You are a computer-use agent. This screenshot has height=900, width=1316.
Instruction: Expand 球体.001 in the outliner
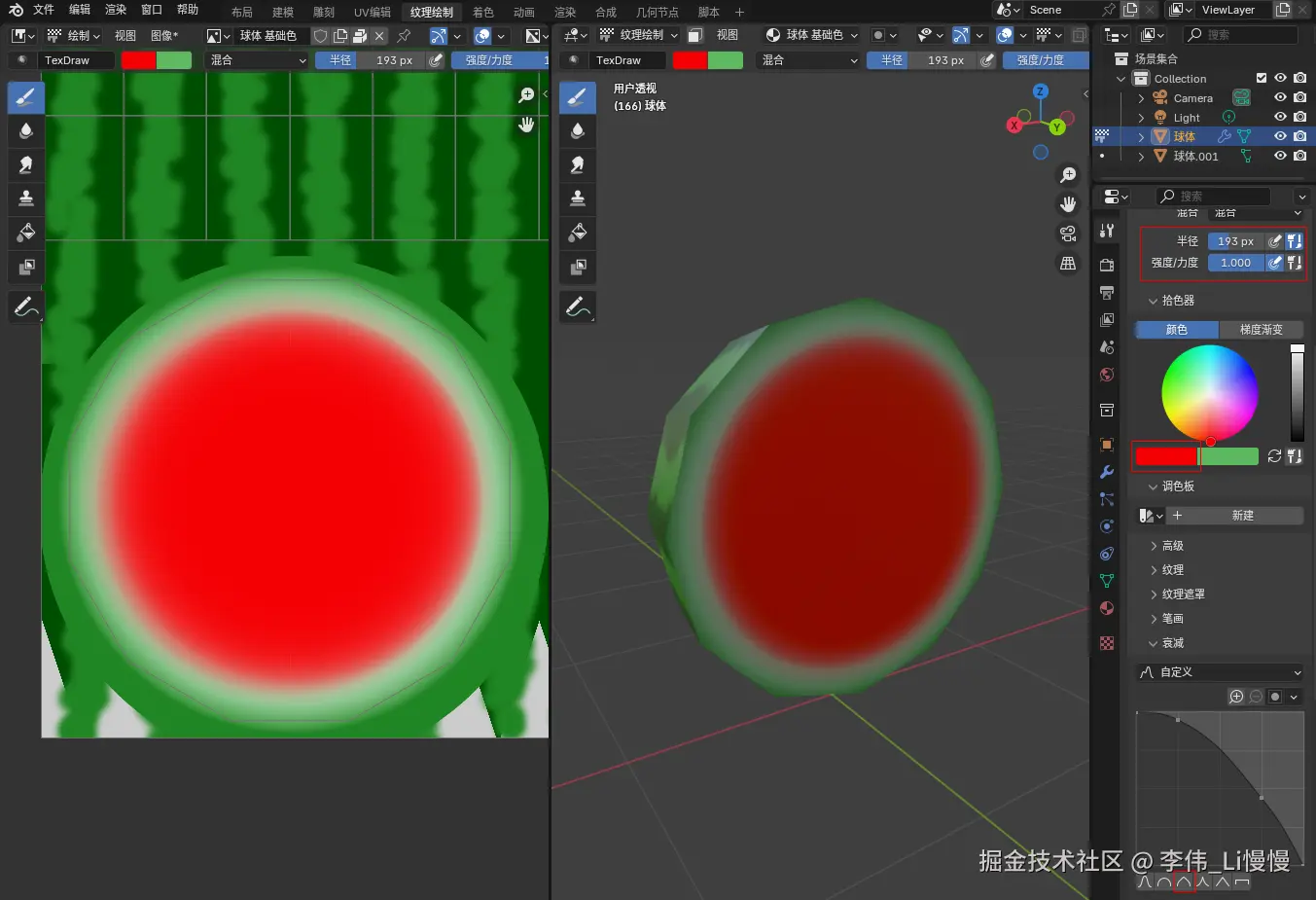[x=1141, y=157]
